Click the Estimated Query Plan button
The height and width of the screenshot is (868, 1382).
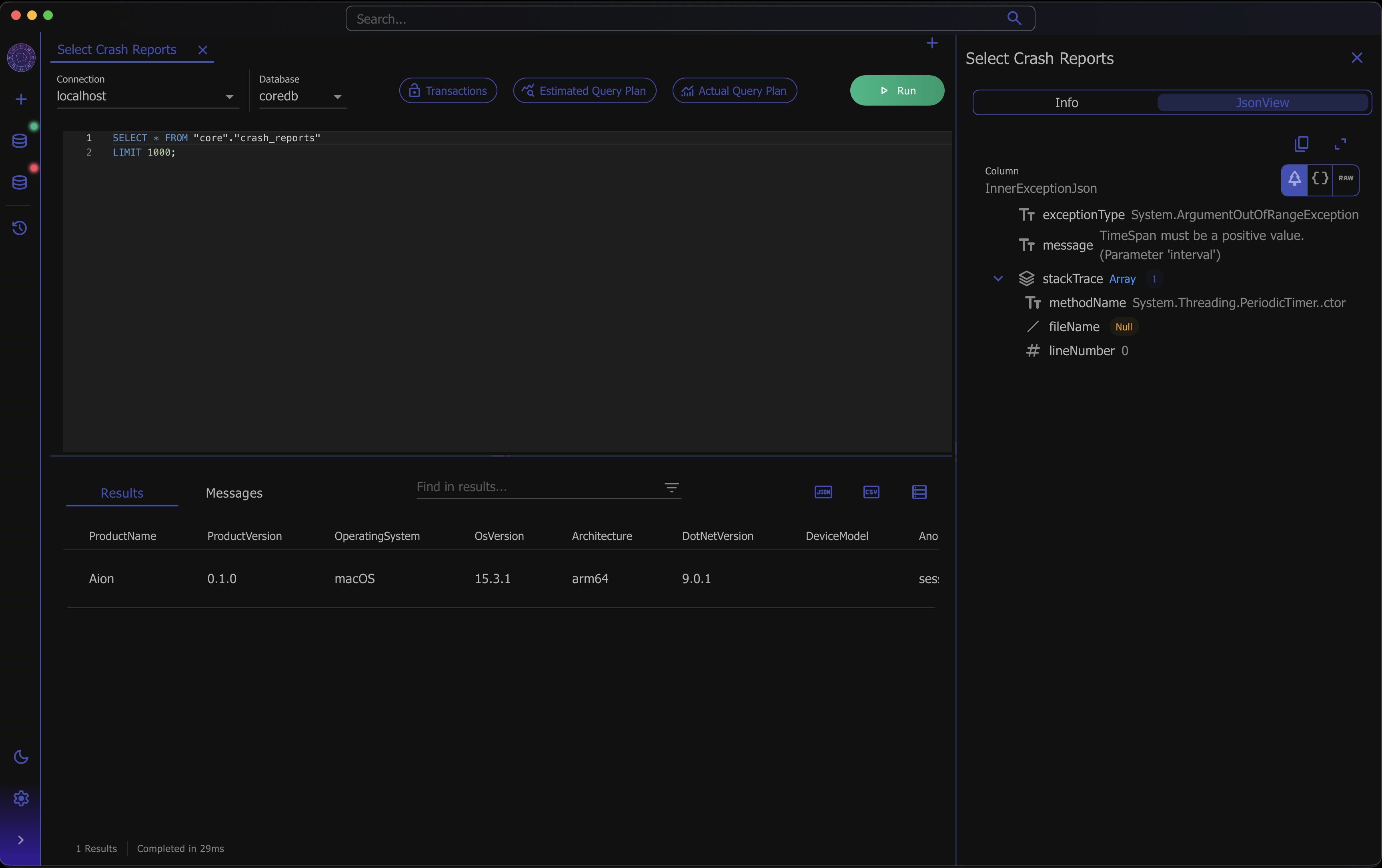coord(584,91)
